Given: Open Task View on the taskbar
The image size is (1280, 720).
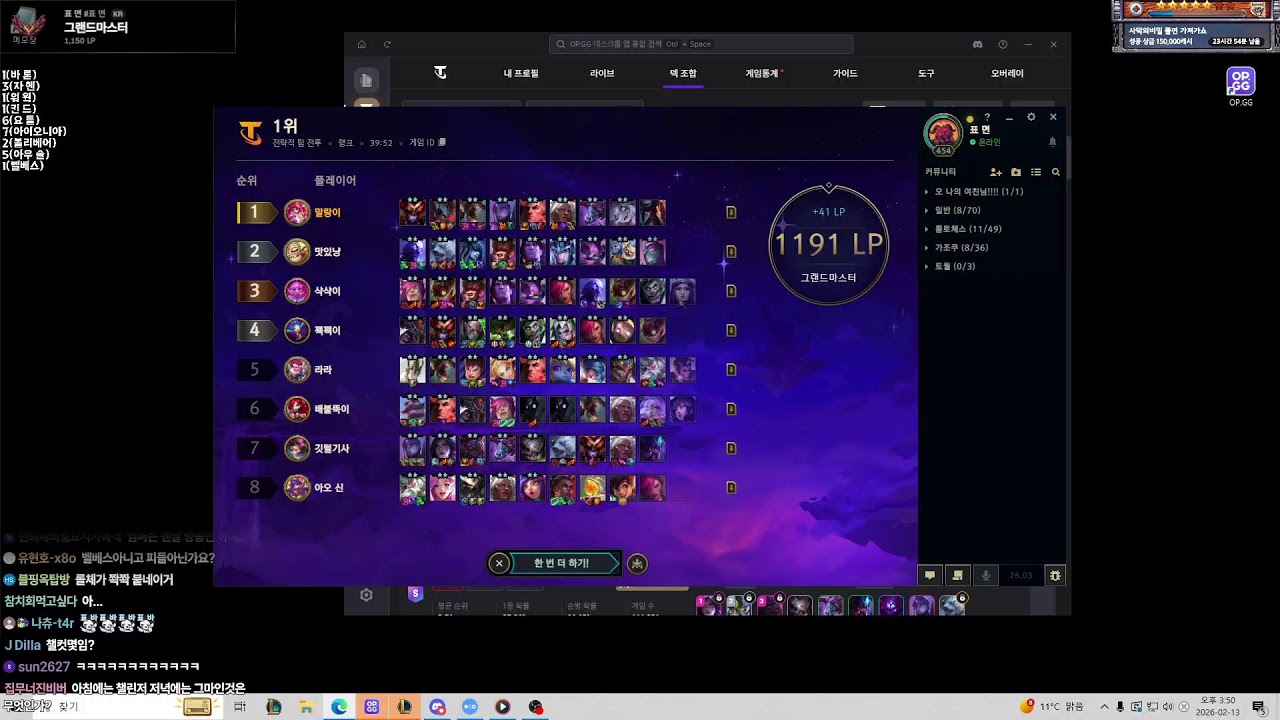Looking at the screenshot, I should tap(240, 707).
